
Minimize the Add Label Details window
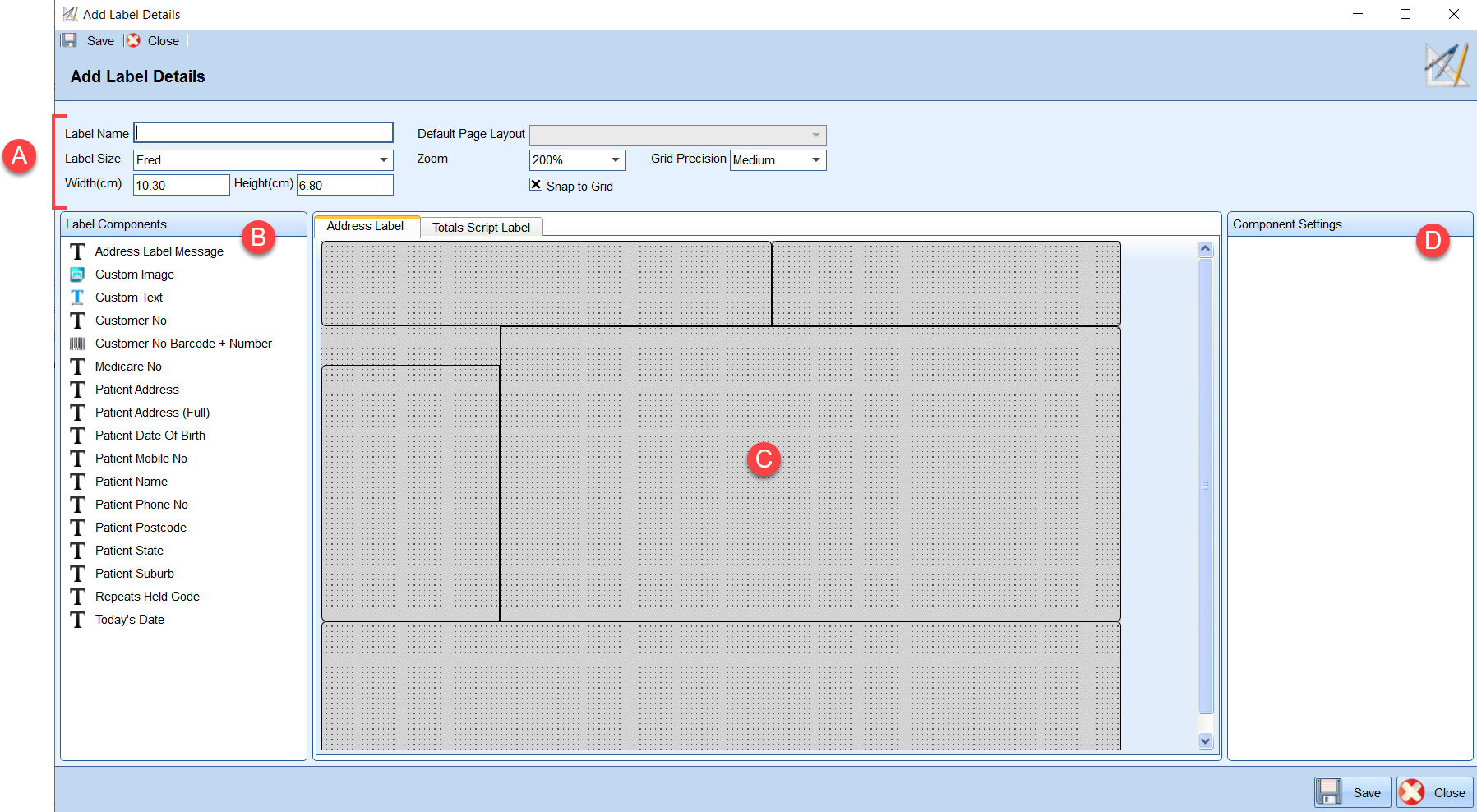point(1358,14)
